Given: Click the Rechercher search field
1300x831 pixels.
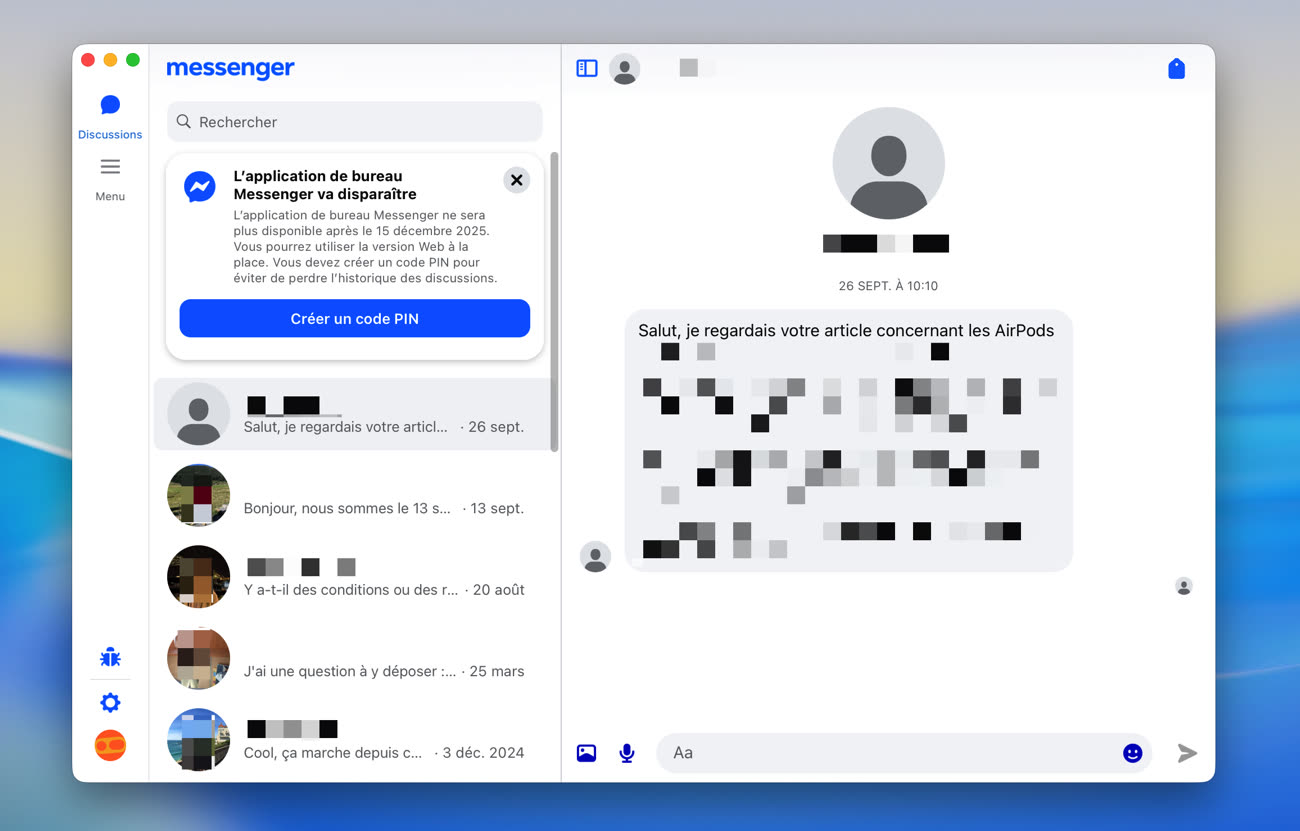Looking at the screenshot, I should point(355,122).
